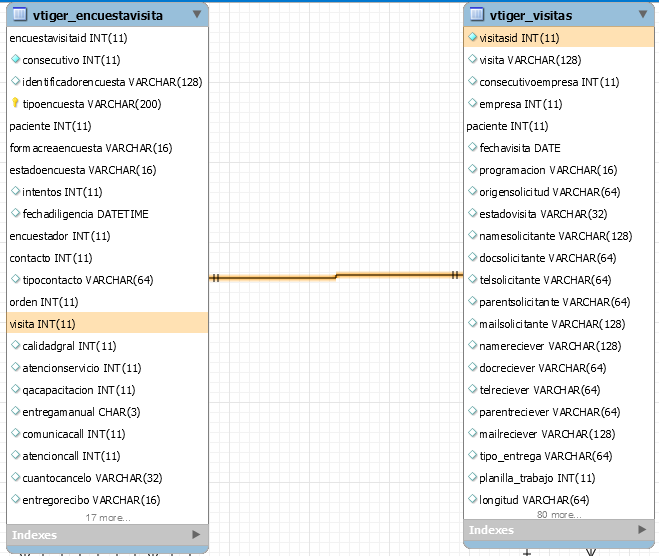659x556 pixels.
Task: Click the diamond icon beside entregamanual
Action: click(x=16, y=411)
